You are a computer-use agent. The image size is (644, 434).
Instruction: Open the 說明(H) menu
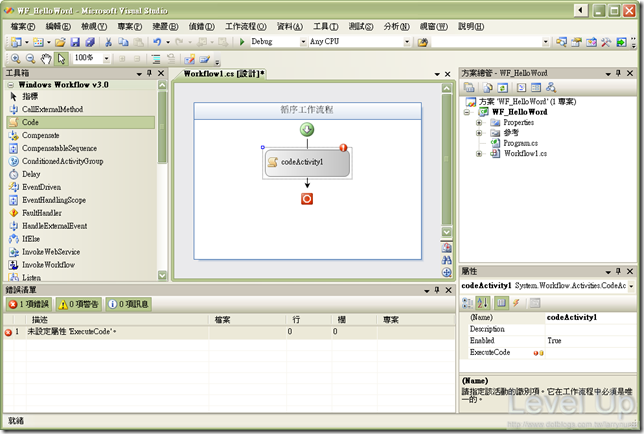point(471,27)
